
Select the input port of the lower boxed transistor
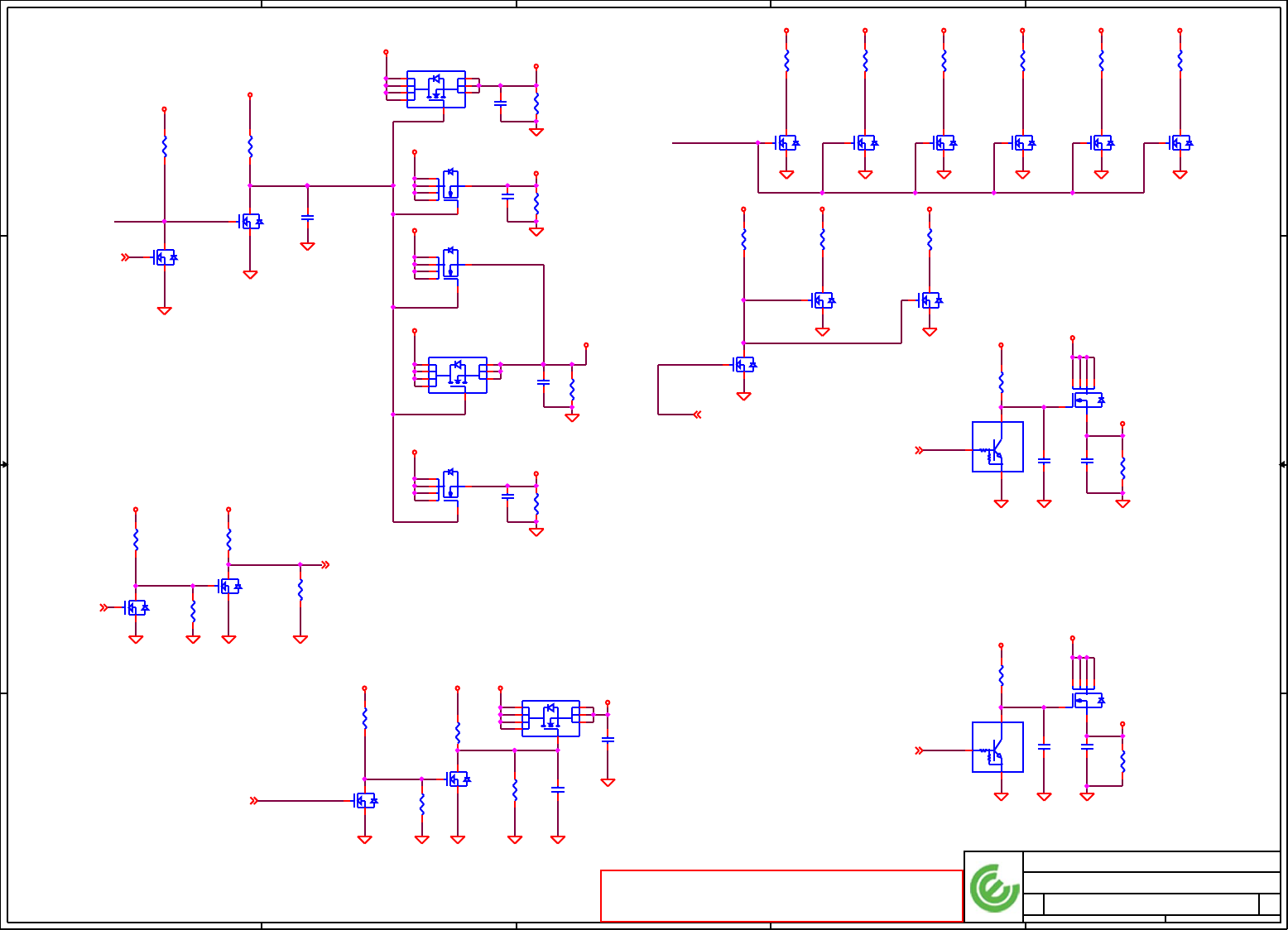click(919, 750)
